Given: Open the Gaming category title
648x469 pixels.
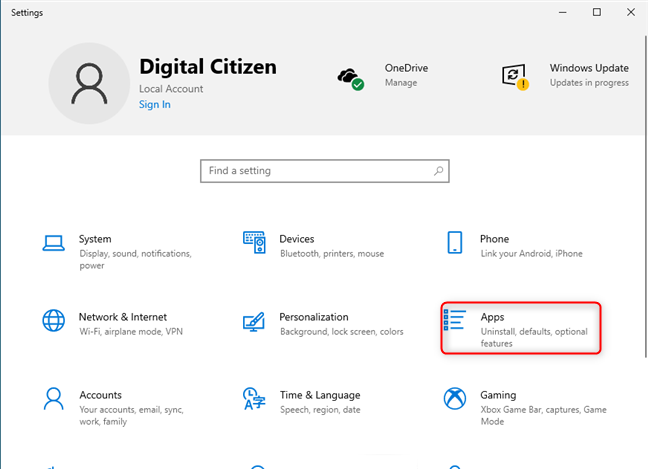Looking at the screenshot, I should click(498, 395).
